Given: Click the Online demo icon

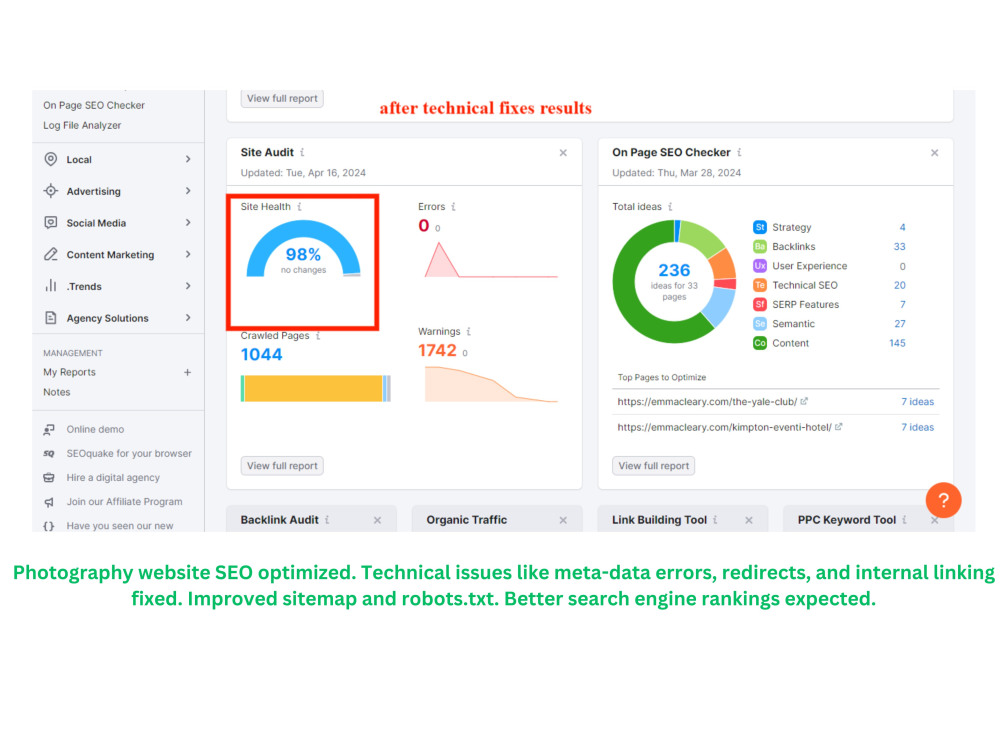Looking at the screenshot, I should 49,430.
